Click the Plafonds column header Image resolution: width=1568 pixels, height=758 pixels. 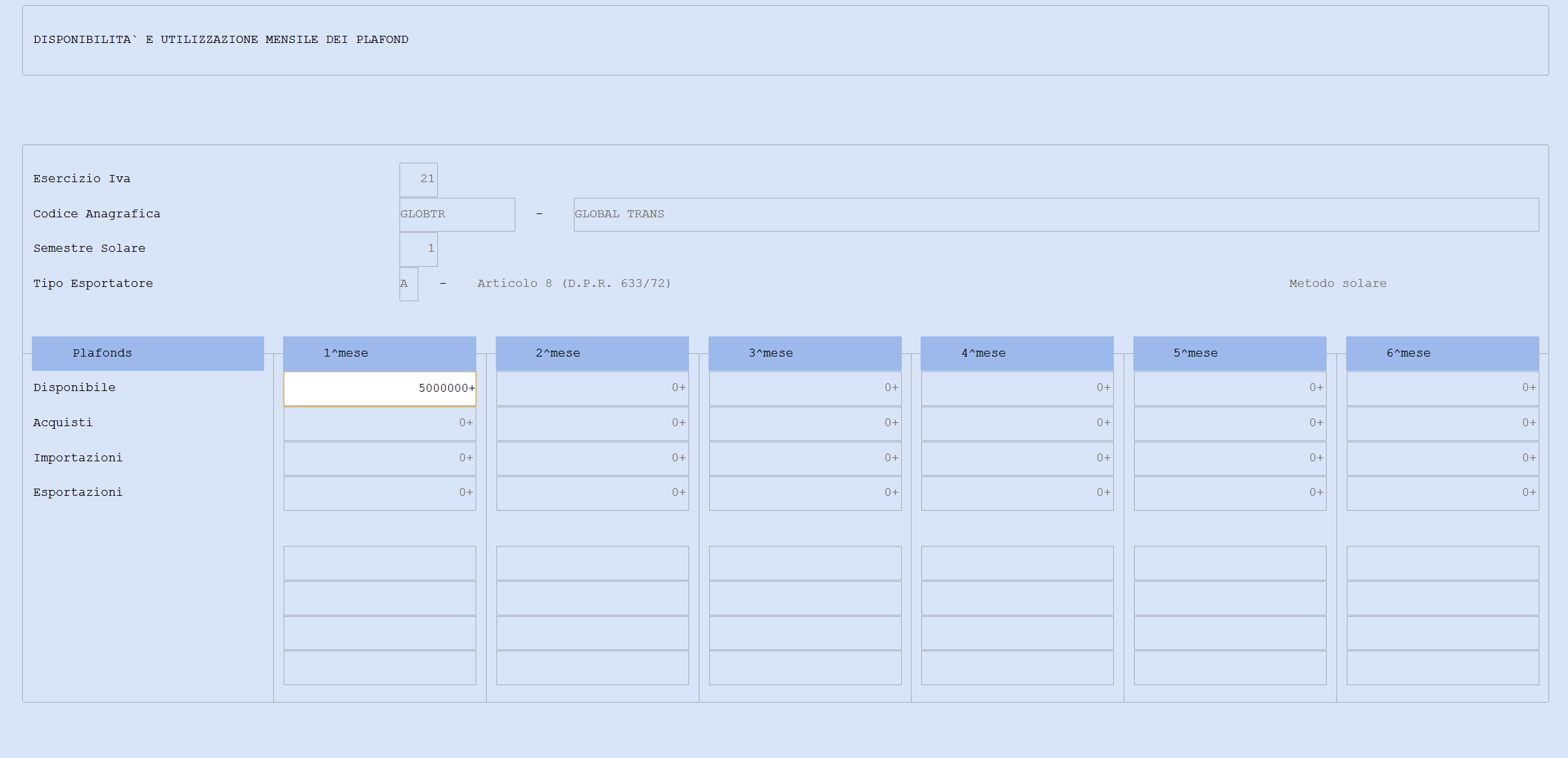[x=148, y=353]
